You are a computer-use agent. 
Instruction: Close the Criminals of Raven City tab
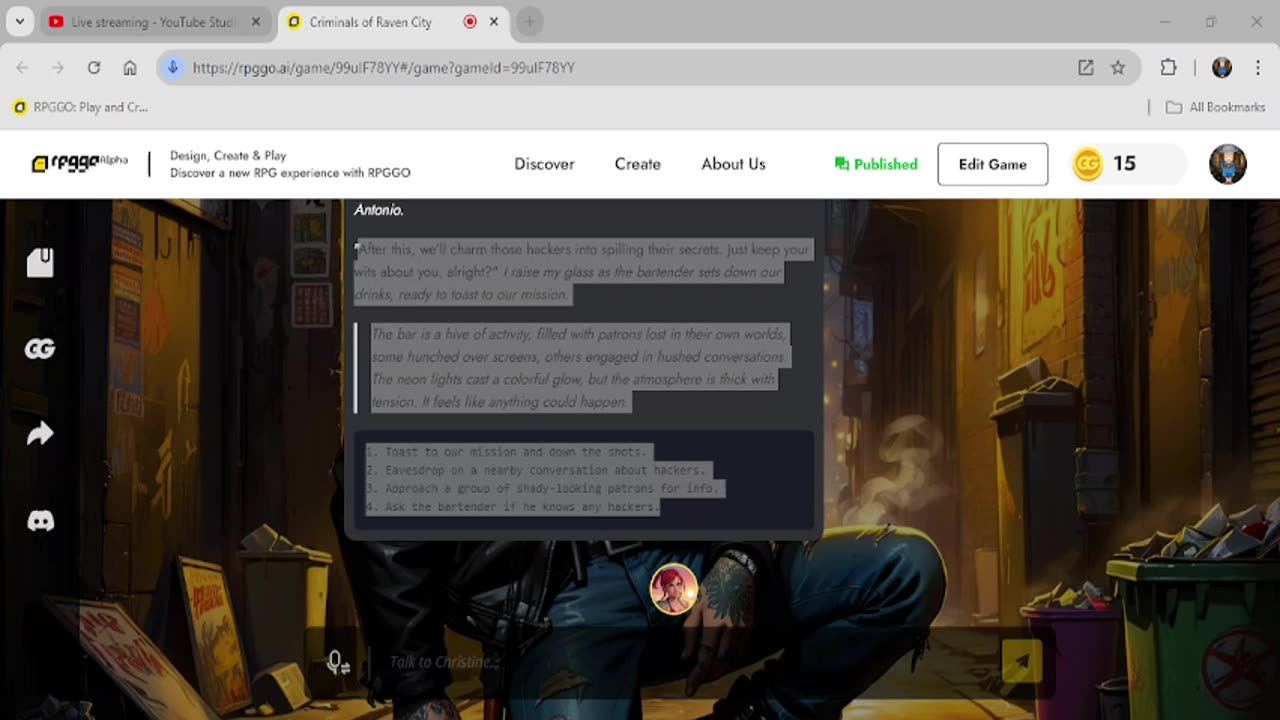click(x=493, y=22)
